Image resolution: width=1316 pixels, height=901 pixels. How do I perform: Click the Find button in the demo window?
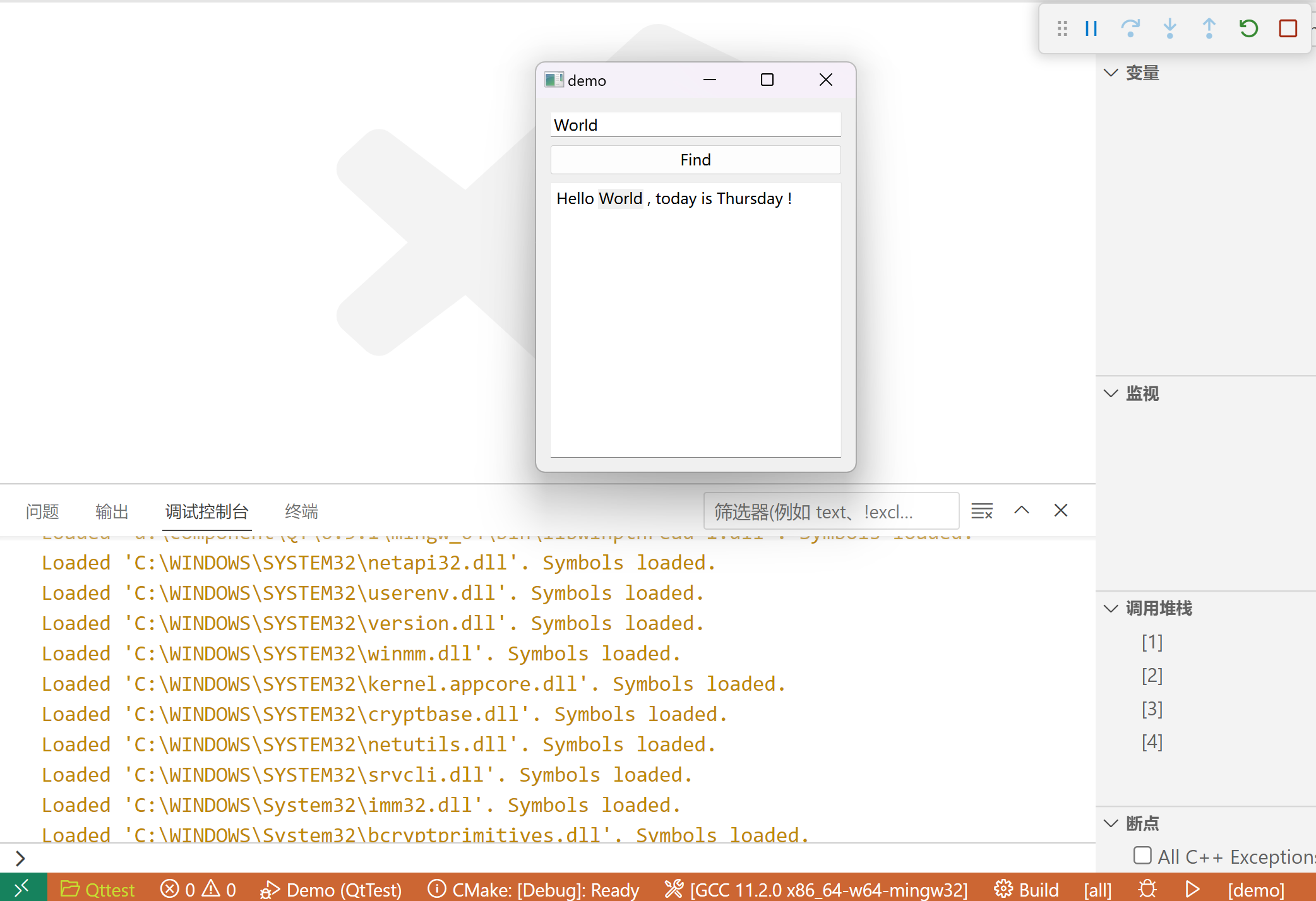(695, 159)
